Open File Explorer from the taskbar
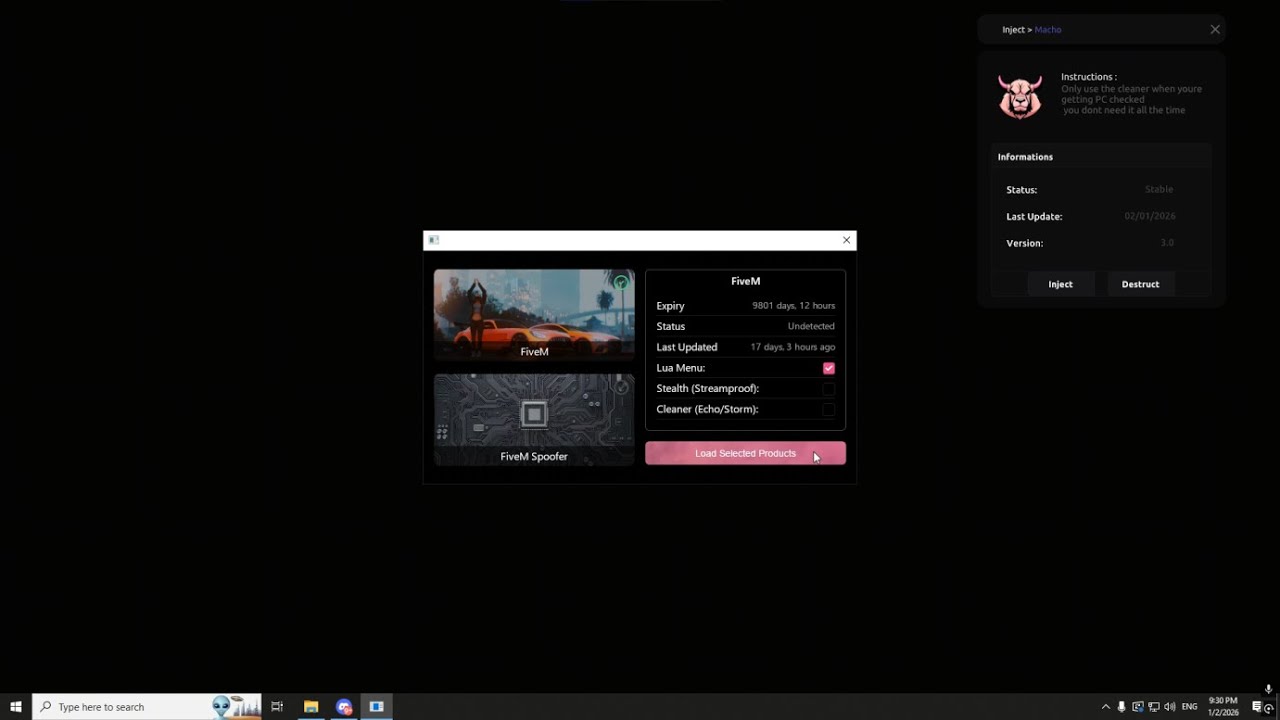The image size is (1280, 720). [311, 707]
